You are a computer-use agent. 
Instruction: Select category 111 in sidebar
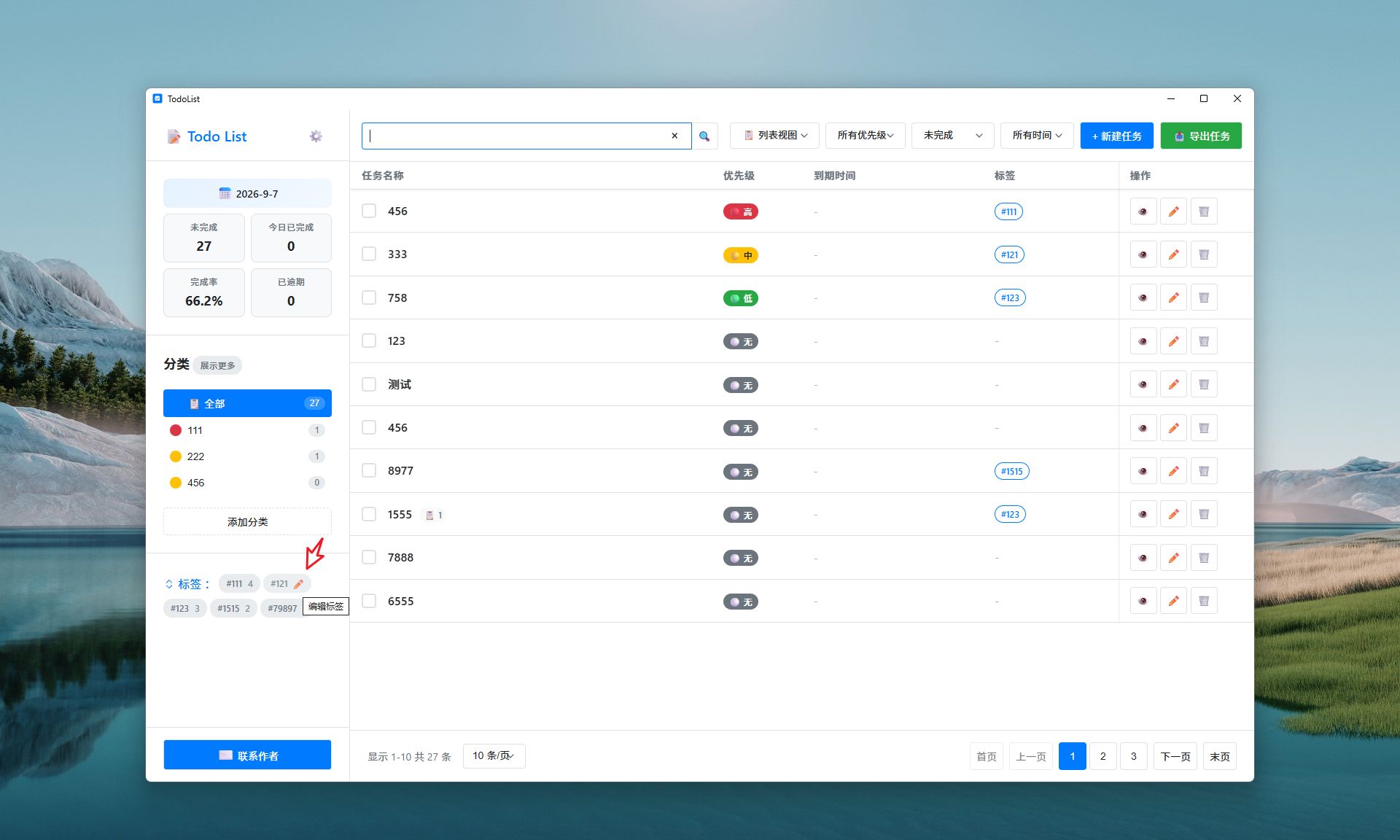247,430
